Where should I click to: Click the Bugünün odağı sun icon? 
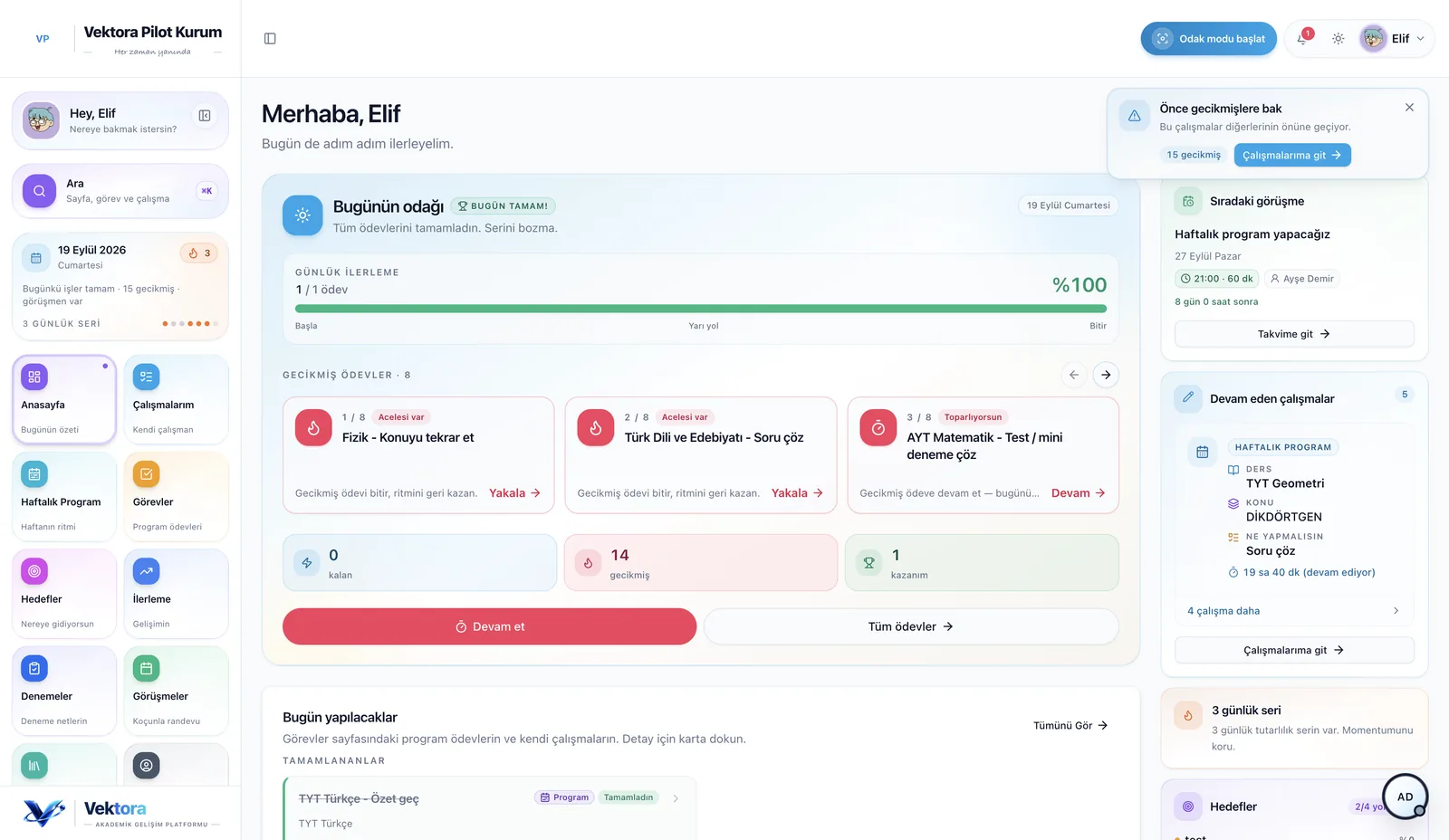pos(302,215)
